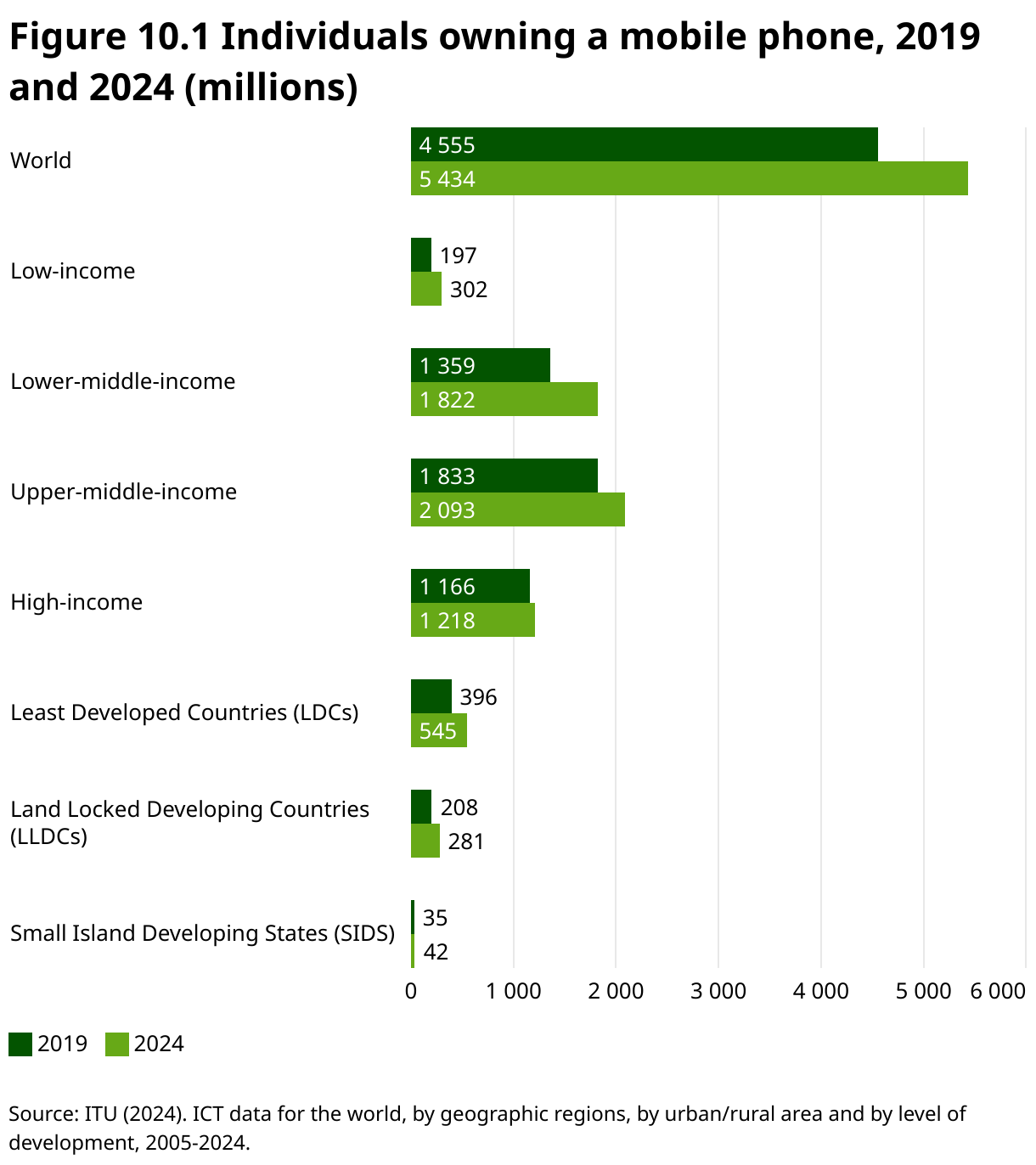Select the SIDS 42 bar
Screen dimensions: 1036x1165
click(414, 952)
